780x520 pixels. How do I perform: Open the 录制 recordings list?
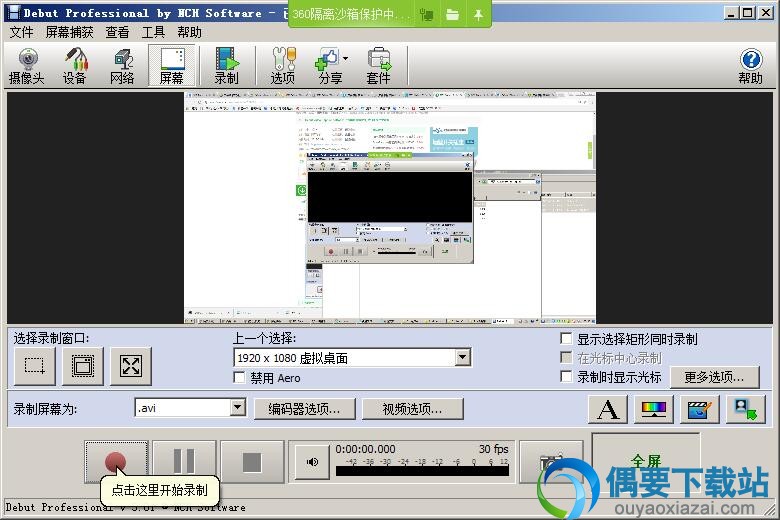(227, 66)
